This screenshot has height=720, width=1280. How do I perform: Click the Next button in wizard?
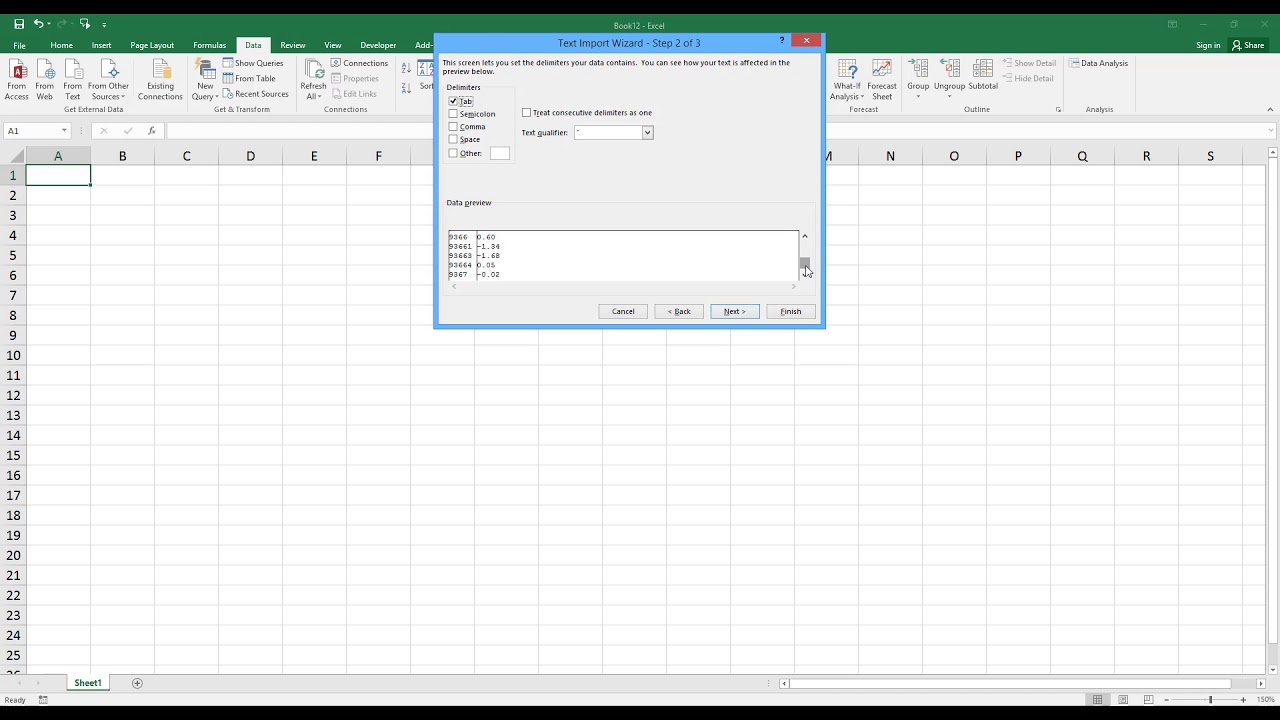[x=735, y=311]
